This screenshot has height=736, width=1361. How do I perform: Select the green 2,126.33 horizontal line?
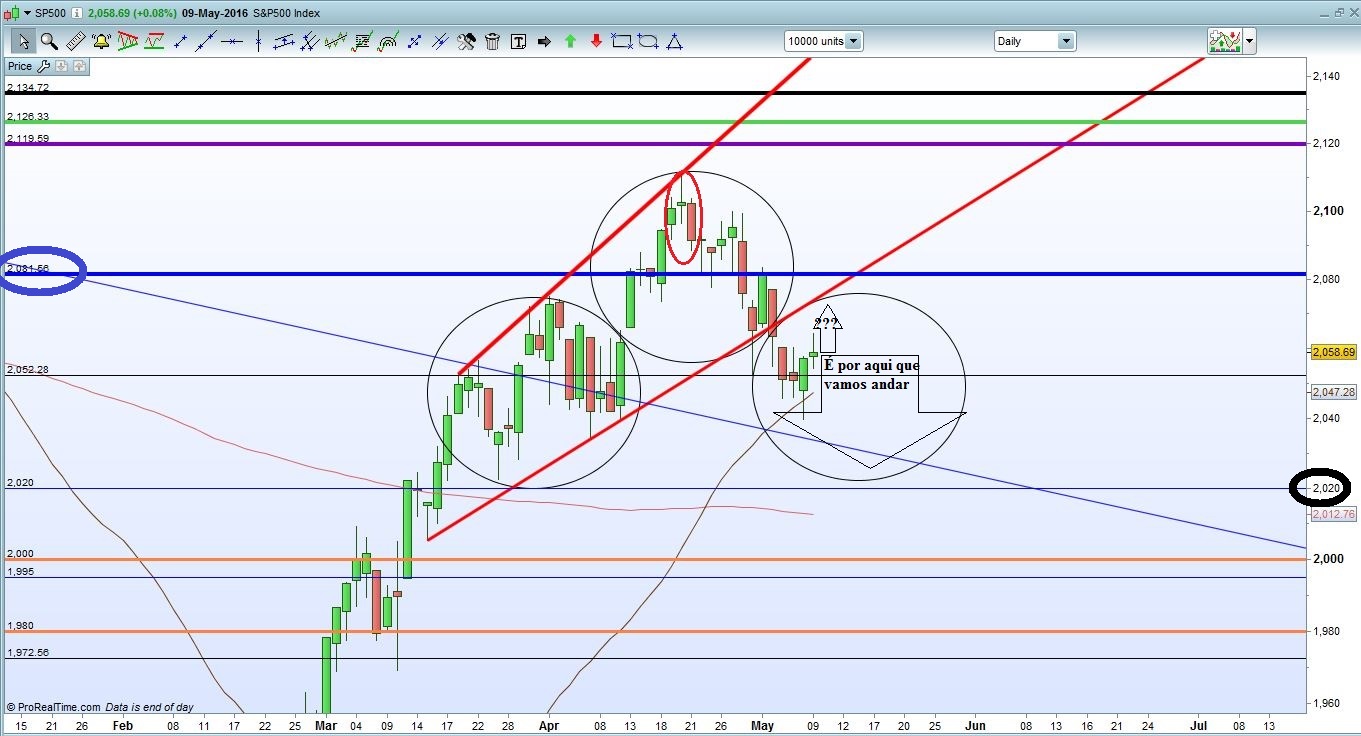click(x=655, y=122)
